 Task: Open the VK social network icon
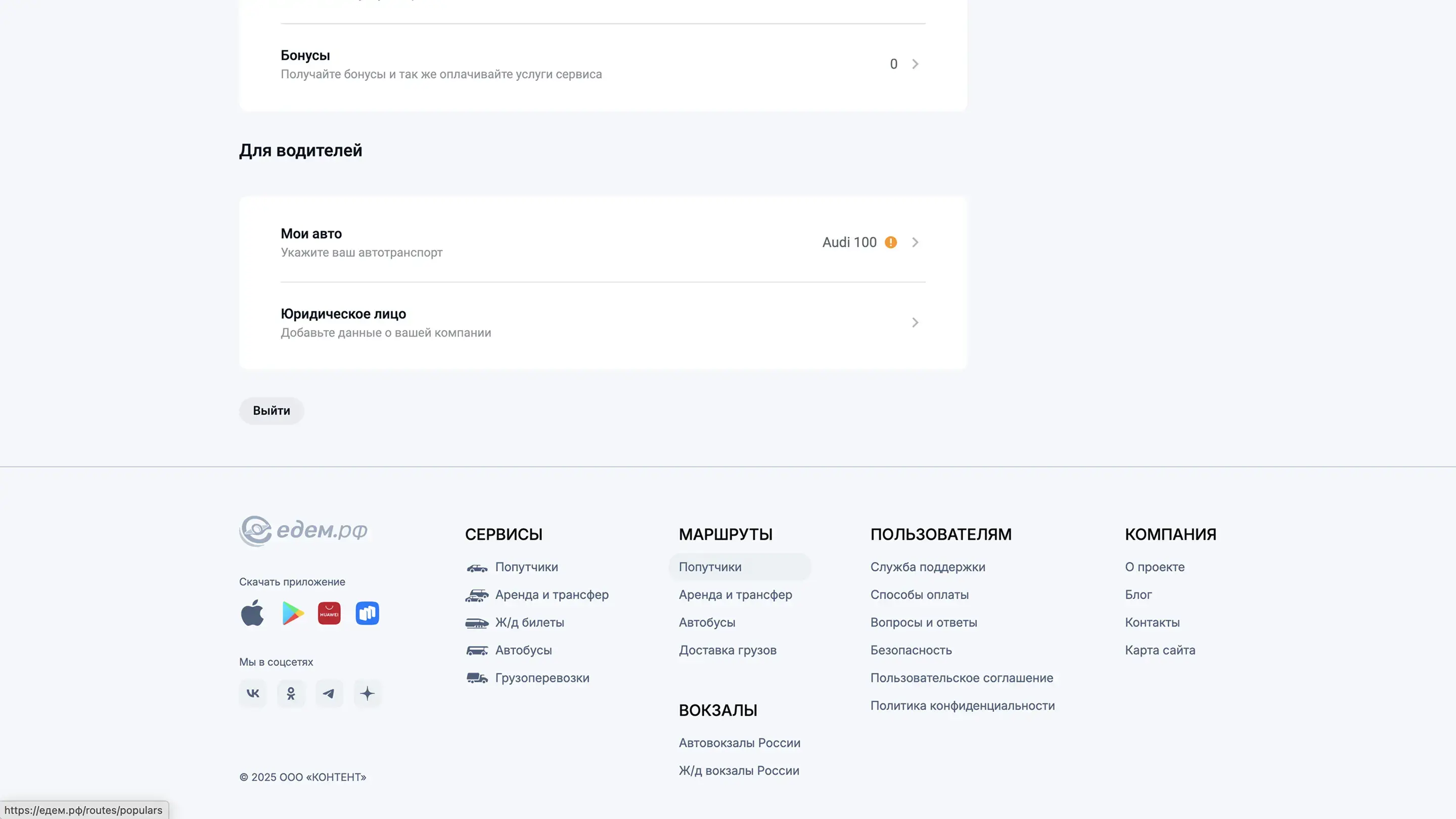tap(253, 694)
